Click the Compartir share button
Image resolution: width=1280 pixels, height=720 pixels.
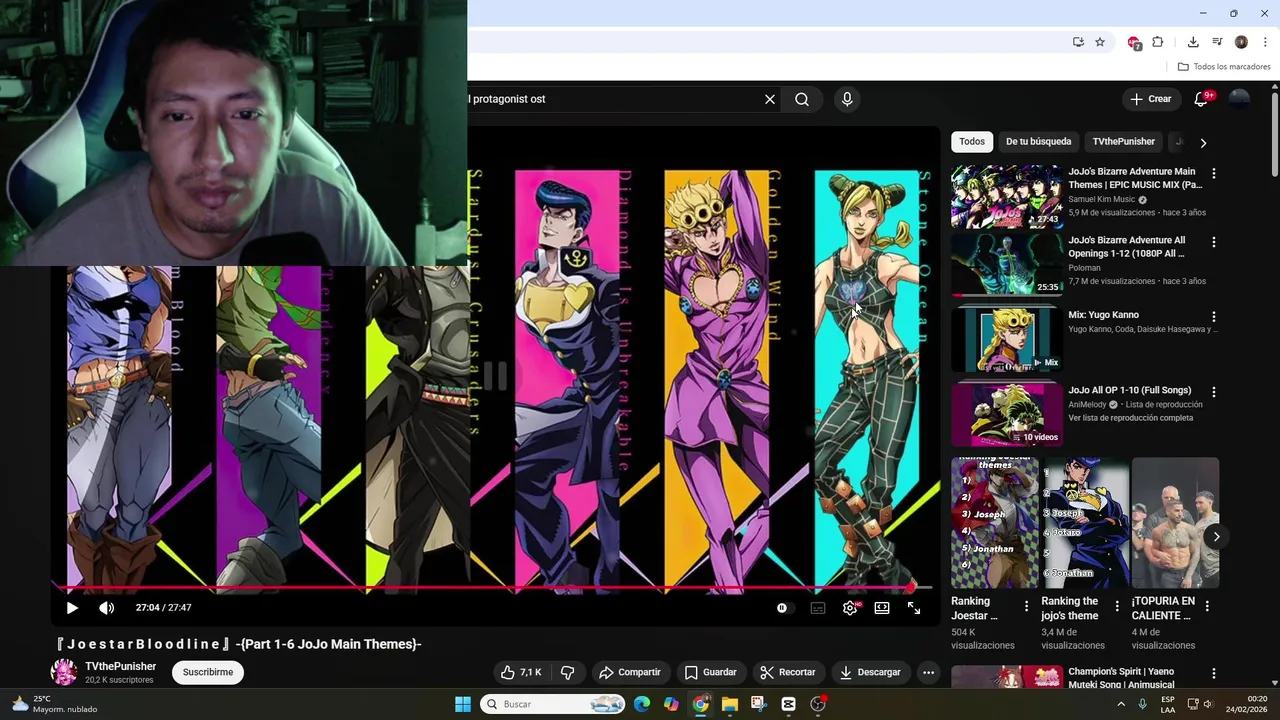pyautogui.click(x=630, y=672)
